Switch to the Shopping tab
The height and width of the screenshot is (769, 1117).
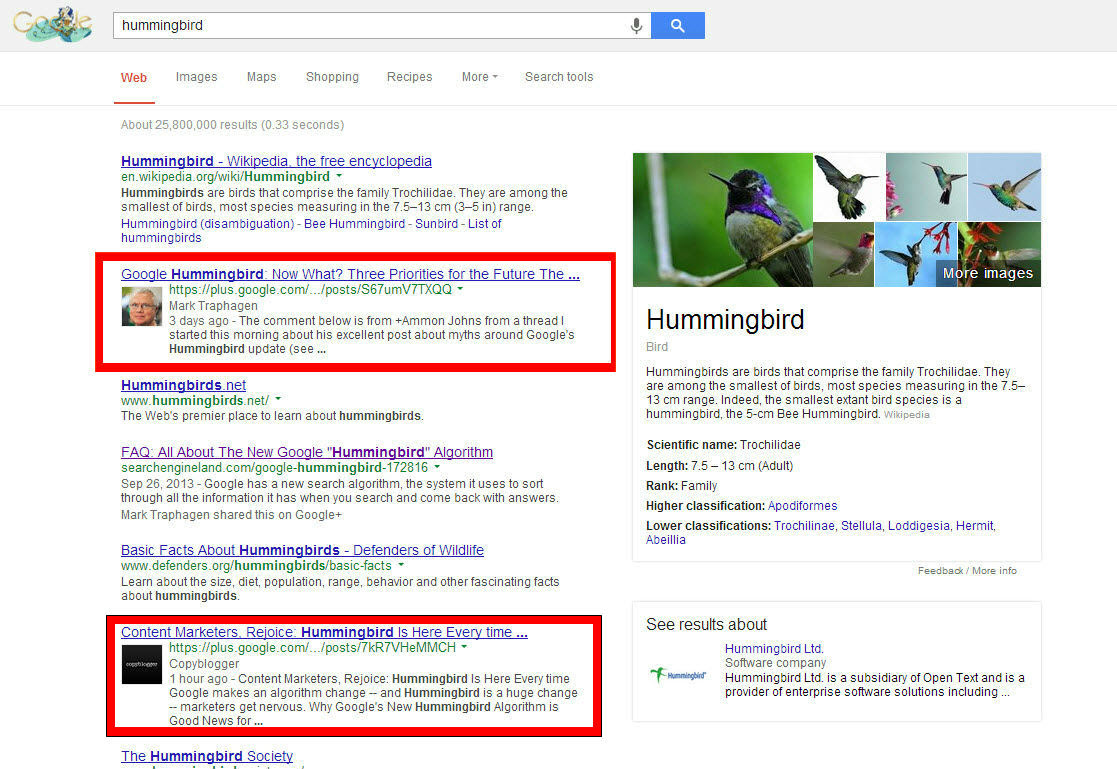[332, 77]
